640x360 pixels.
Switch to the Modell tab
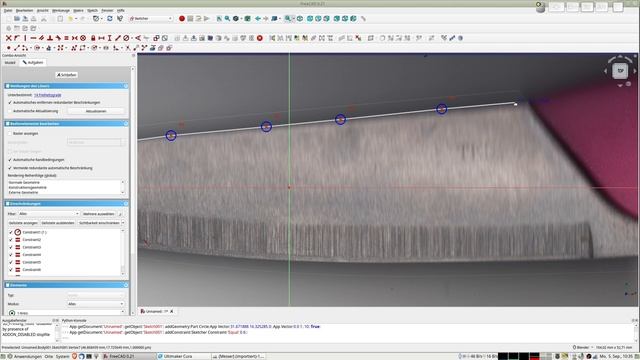point(10,62)
